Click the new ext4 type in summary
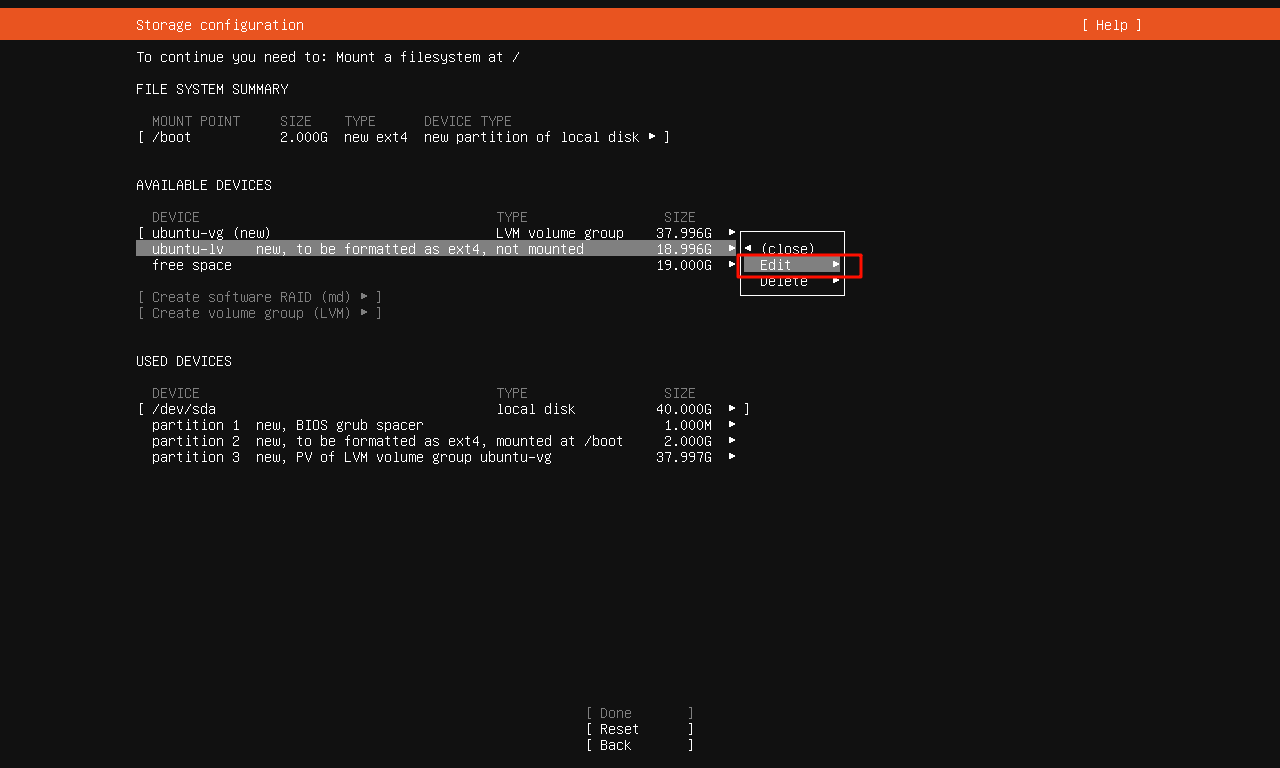The height and width of the screenshot is (768, 1280). (x=376, y=137)
